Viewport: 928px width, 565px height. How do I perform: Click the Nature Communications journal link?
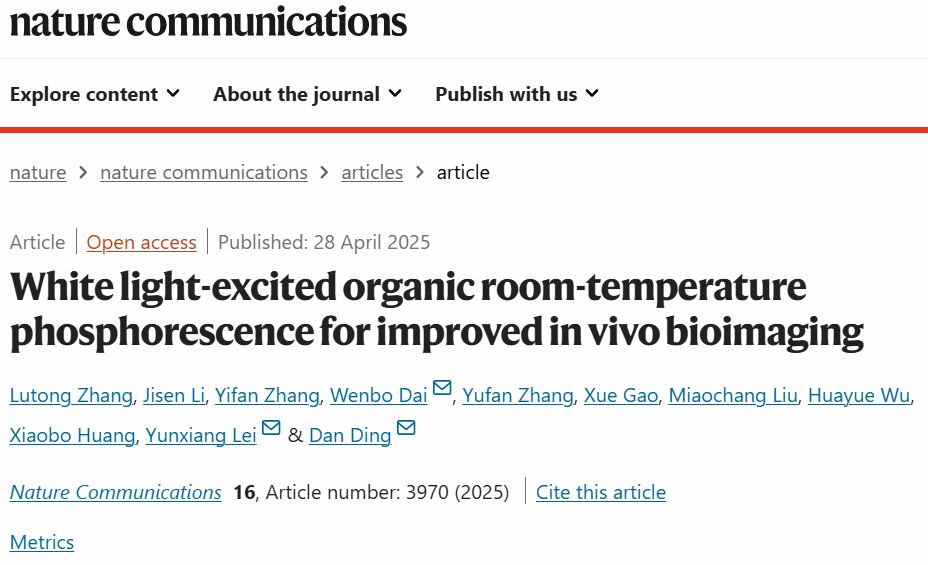(x=116, y=492)
